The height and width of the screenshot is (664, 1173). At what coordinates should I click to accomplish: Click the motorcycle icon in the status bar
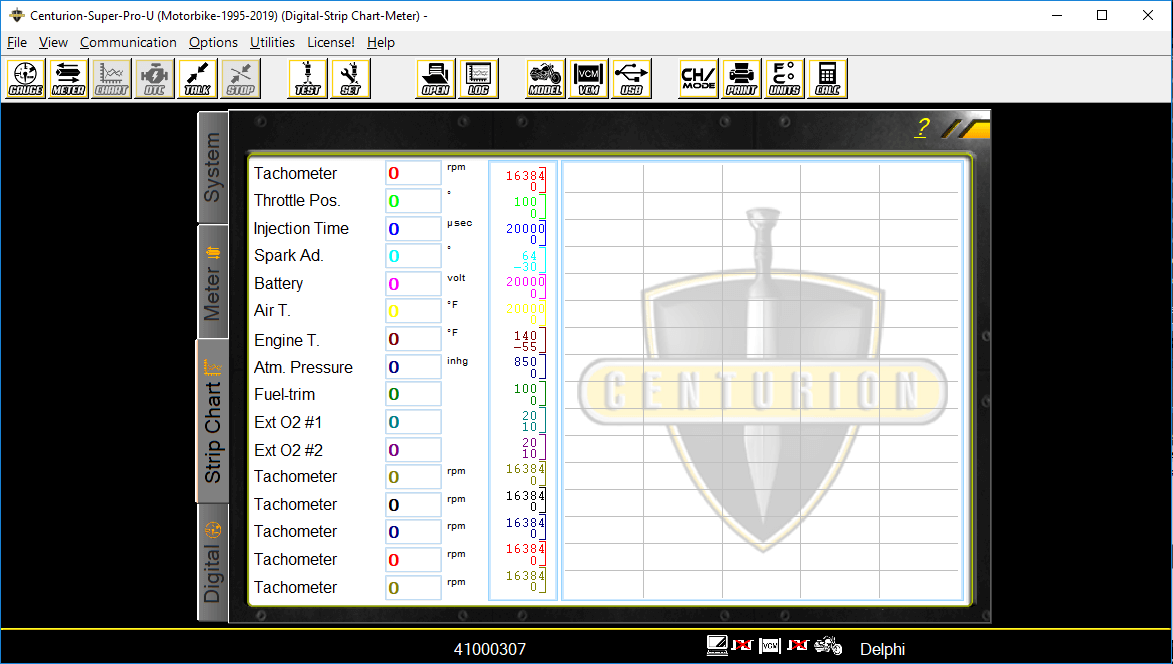(x=829, y=645)
